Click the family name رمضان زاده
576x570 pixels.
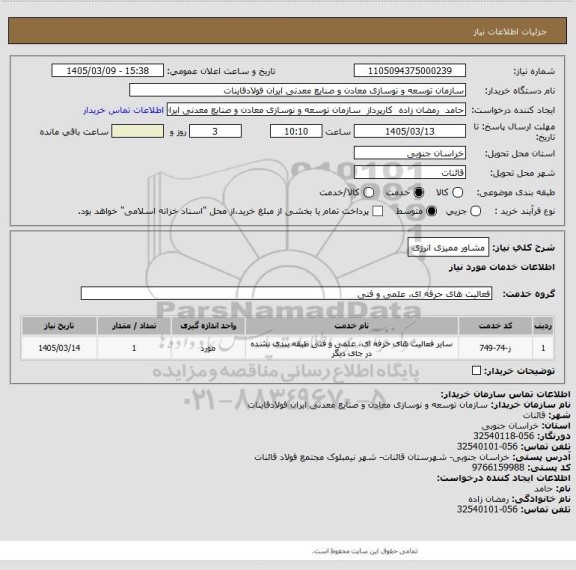tap(489, 499)
